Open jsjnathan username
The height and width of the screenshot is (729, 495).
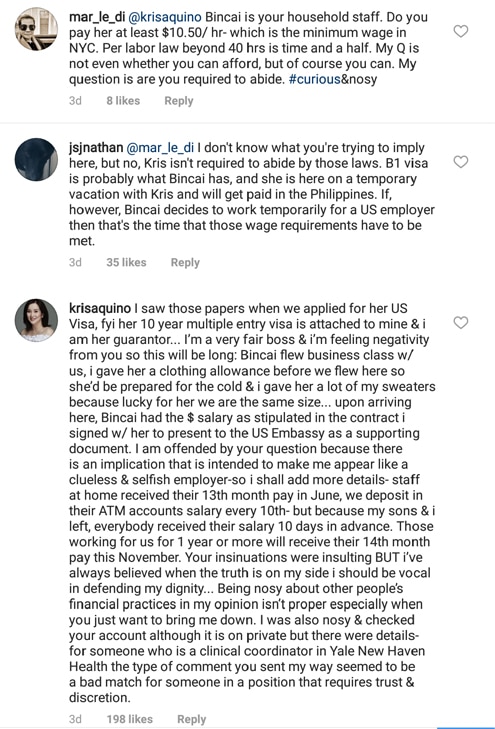[x=96, y=148]
